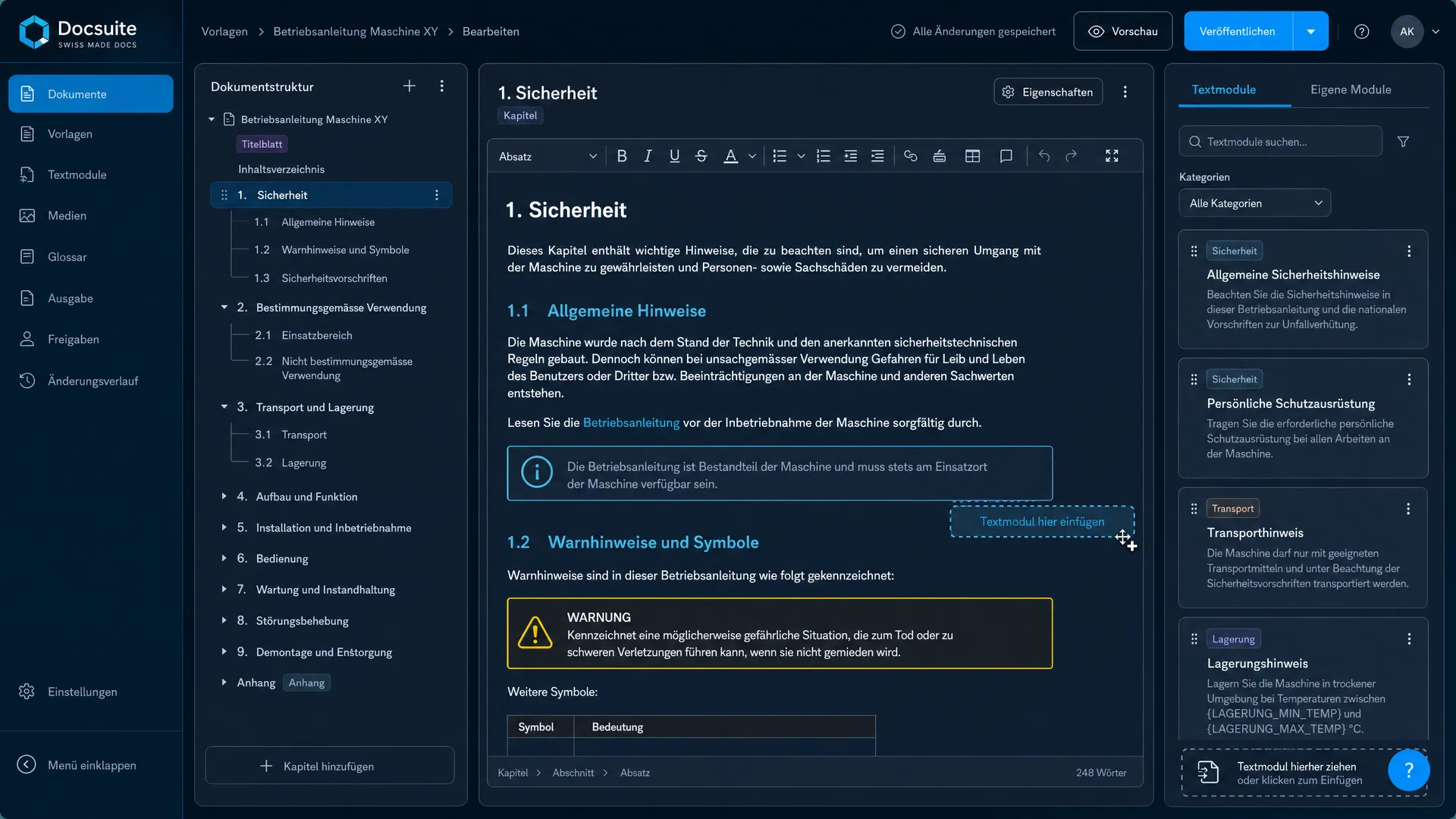Click the Vorschau button
This screenshot has height=819, width=1456.
1122,32
